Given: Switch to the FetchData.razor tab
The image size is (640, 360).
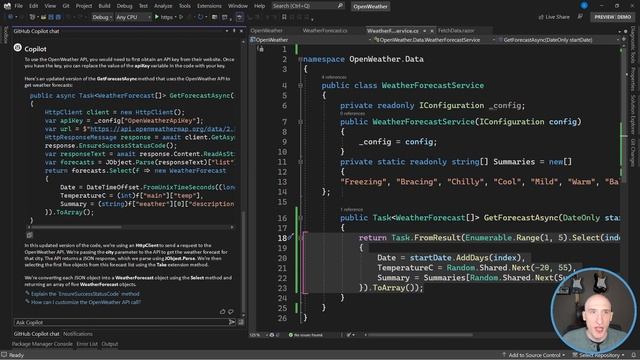Looking at the screenshot, I should point(456,31).
